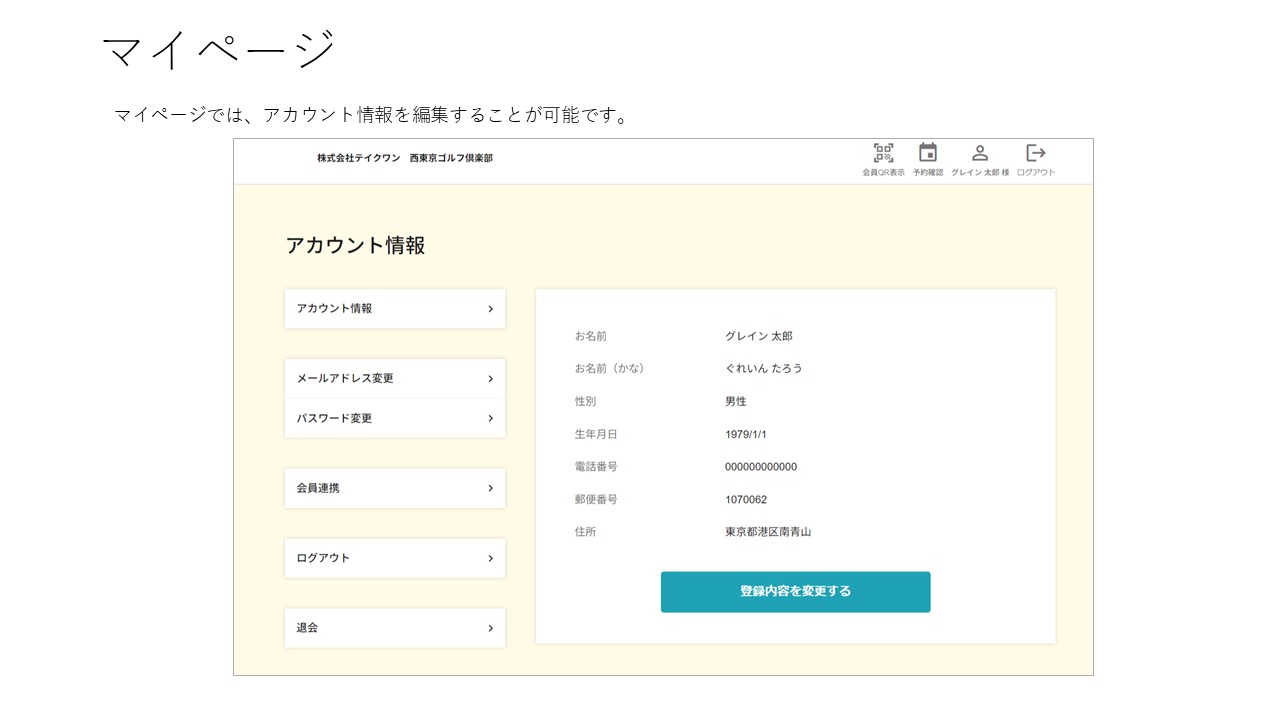Click the アカウント情報 page heading
1280x720 pixels.
click(x=356, y=245)
